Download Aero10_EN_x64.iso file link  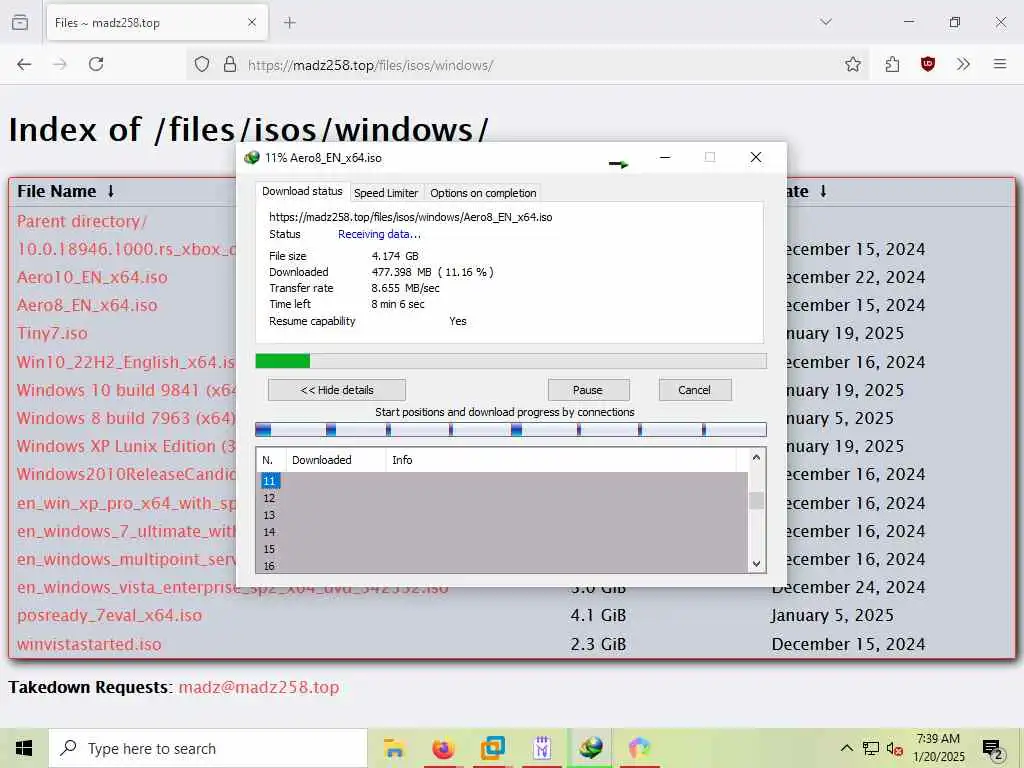(x=92, y=278)
